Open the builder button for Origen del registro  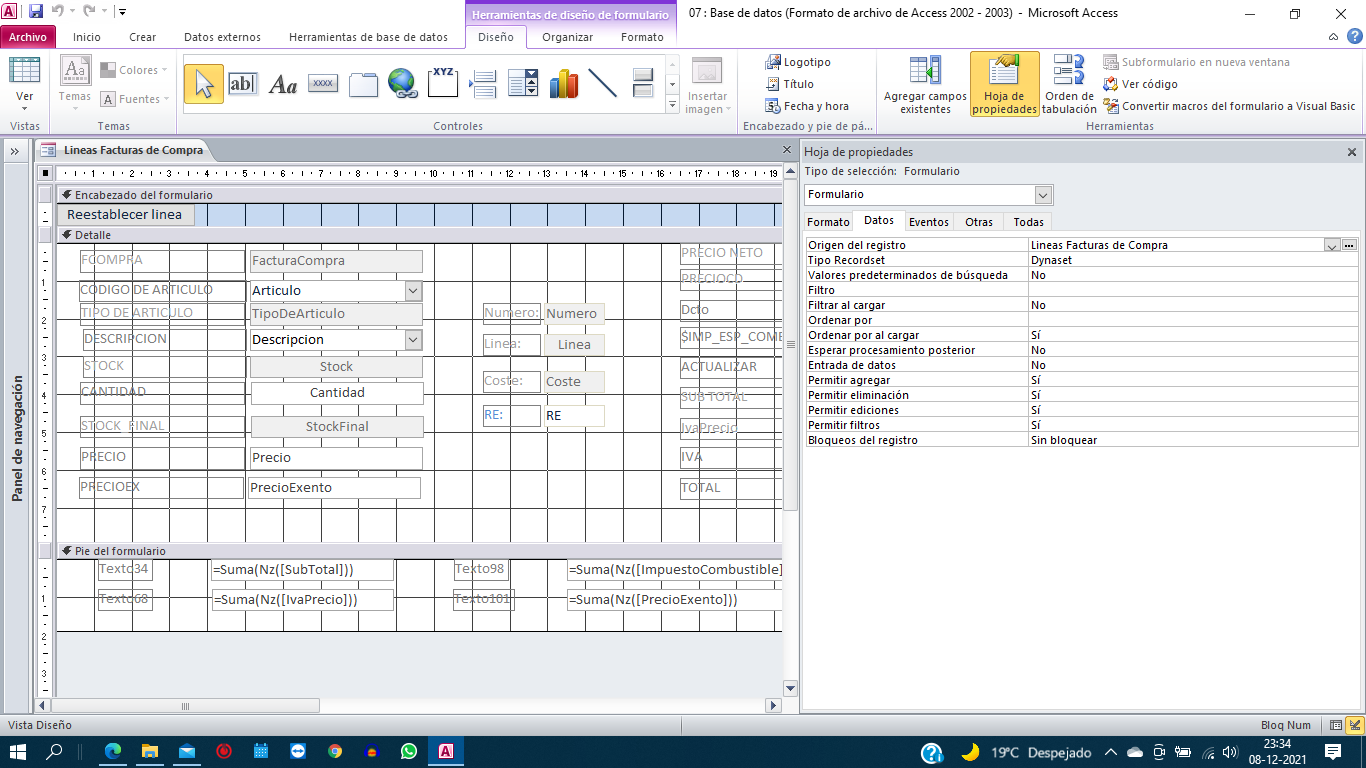point(1349,245)
